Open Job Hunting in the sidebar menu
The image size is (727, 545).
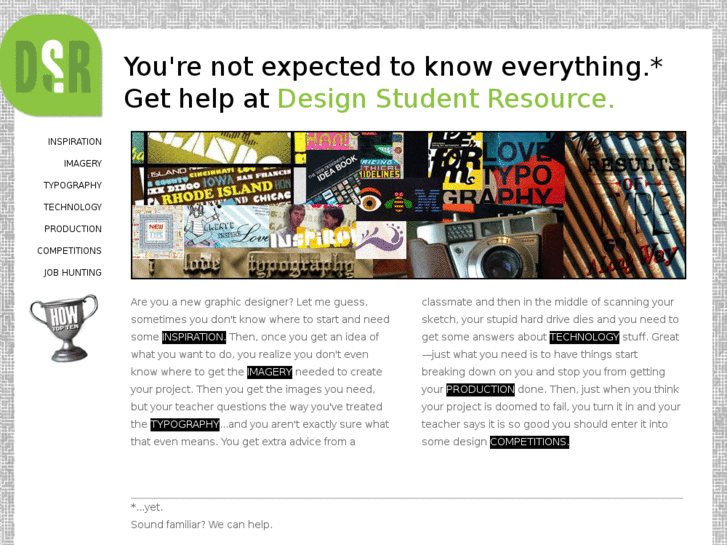pyautogui.click(x=72, y=273)
